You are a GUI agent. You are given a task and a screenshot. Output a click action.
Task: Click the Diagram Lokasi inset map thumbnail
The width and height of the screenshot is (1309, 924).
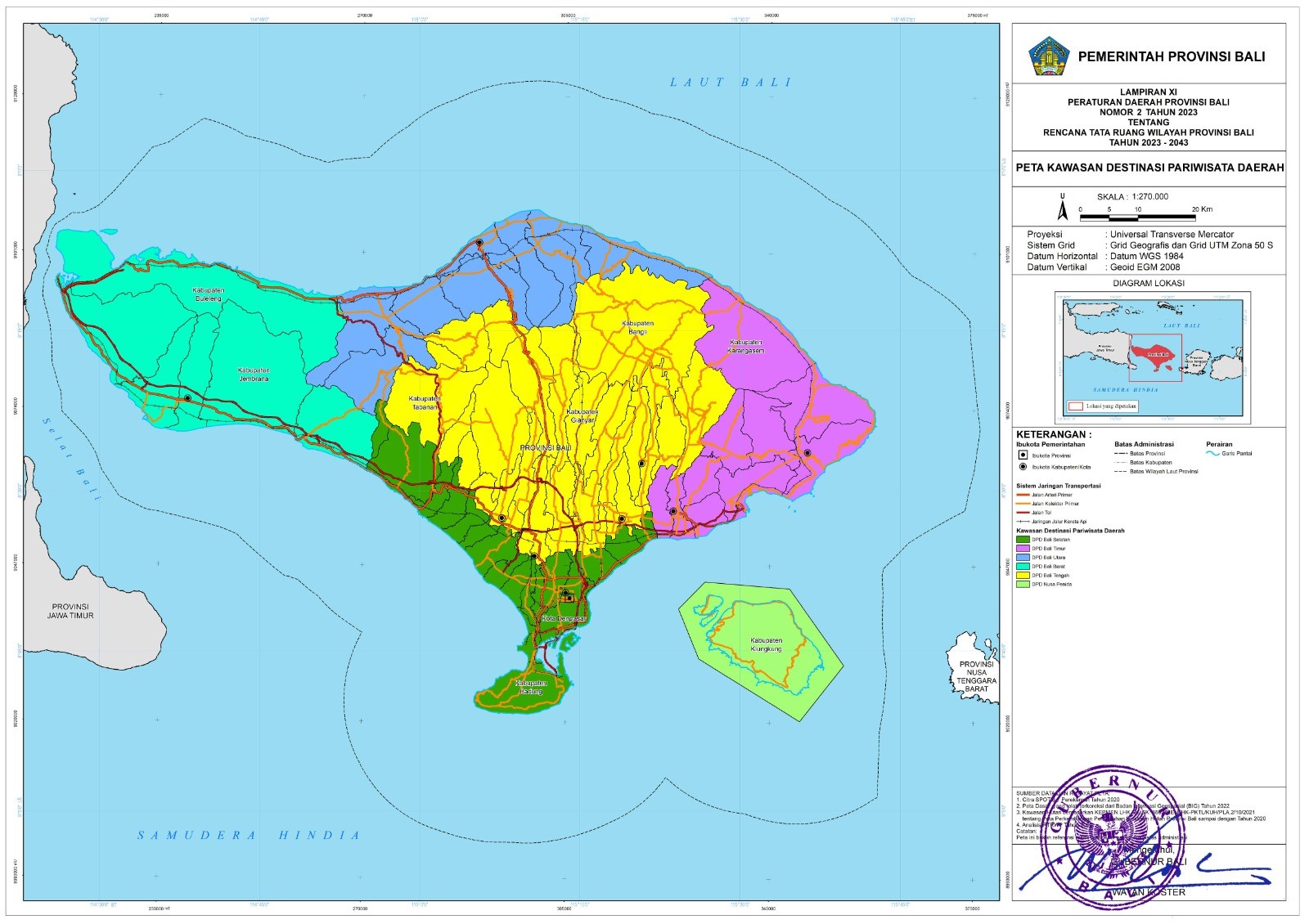coord(1154,357)
